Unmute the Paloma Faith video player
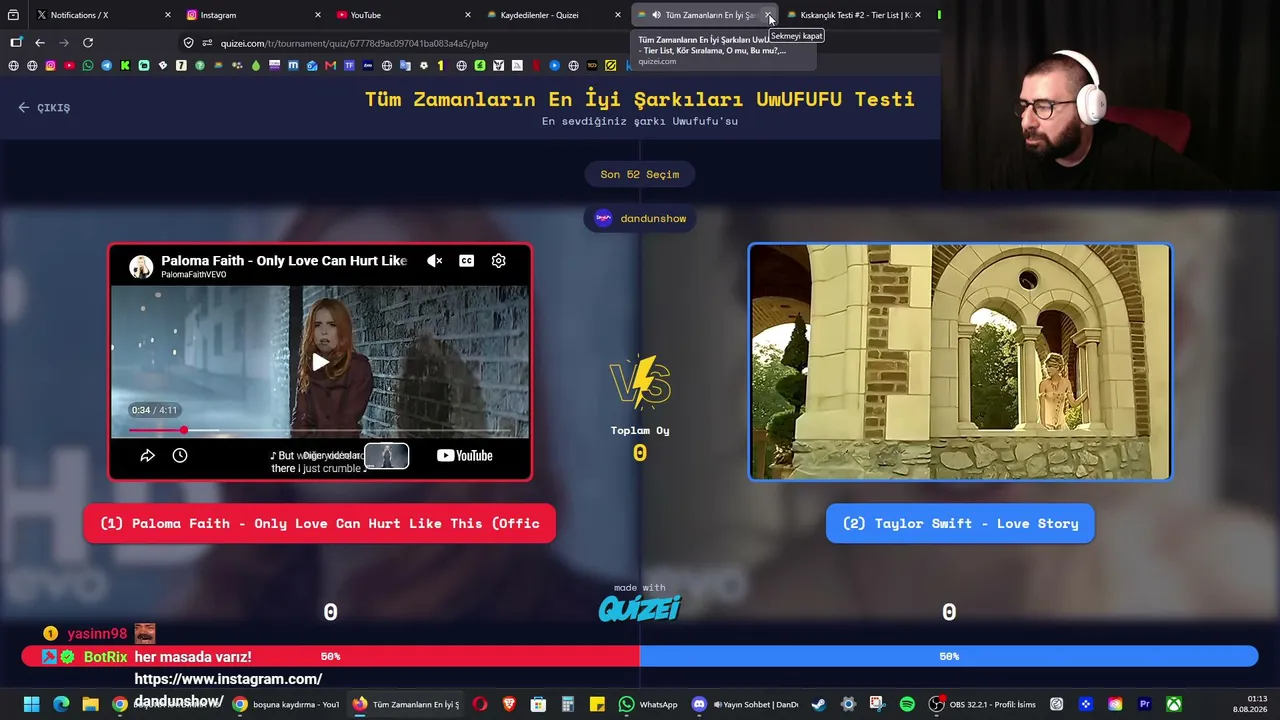 [434, 261]
